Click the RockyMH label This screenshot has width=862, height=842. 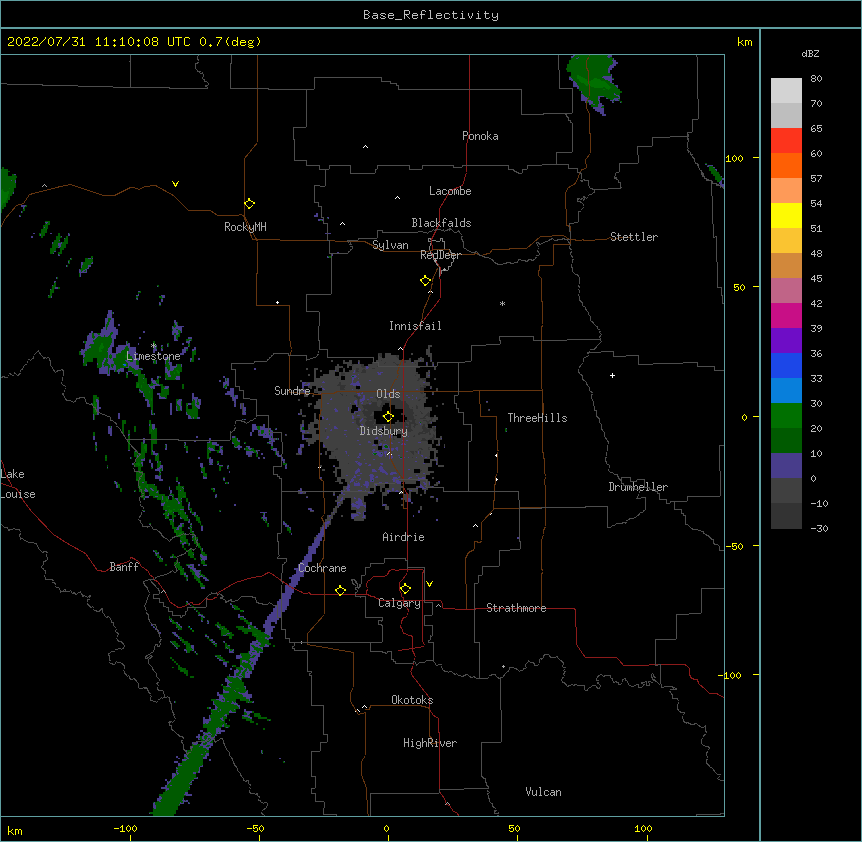pyautogui.click(x=245, y=227)
